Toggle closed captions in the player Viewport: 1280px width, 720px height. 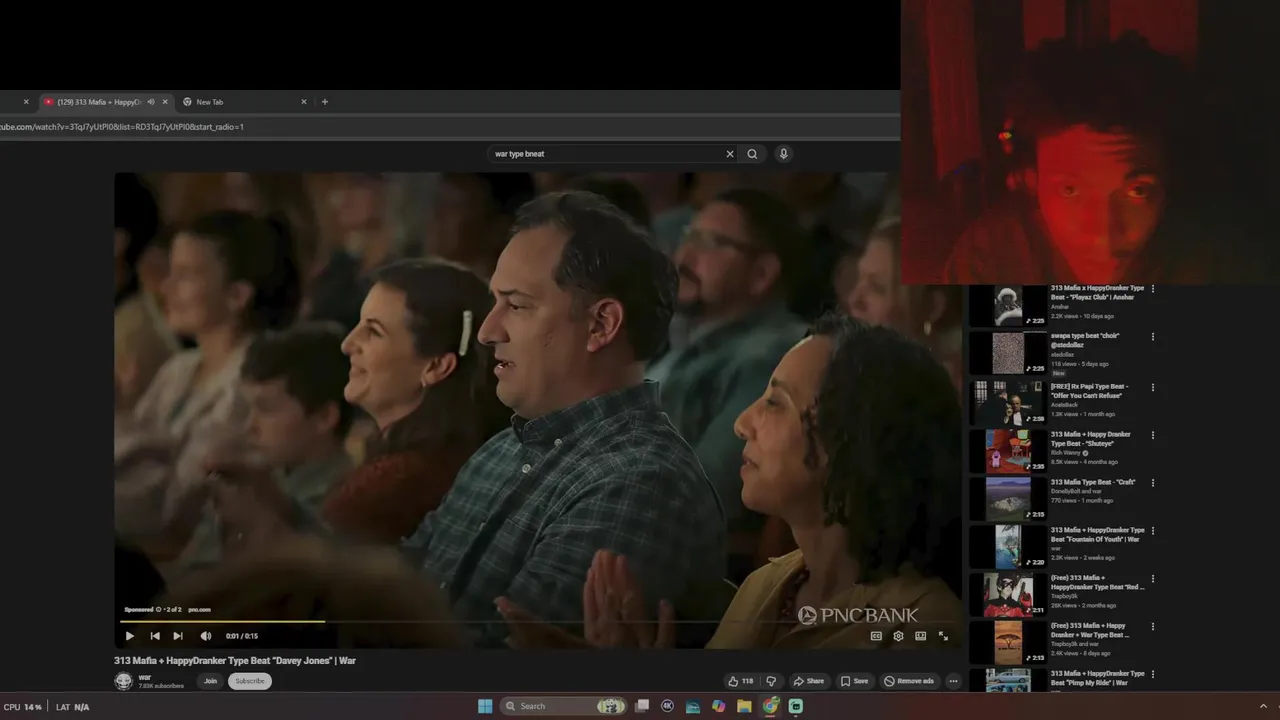click(876, 636)
